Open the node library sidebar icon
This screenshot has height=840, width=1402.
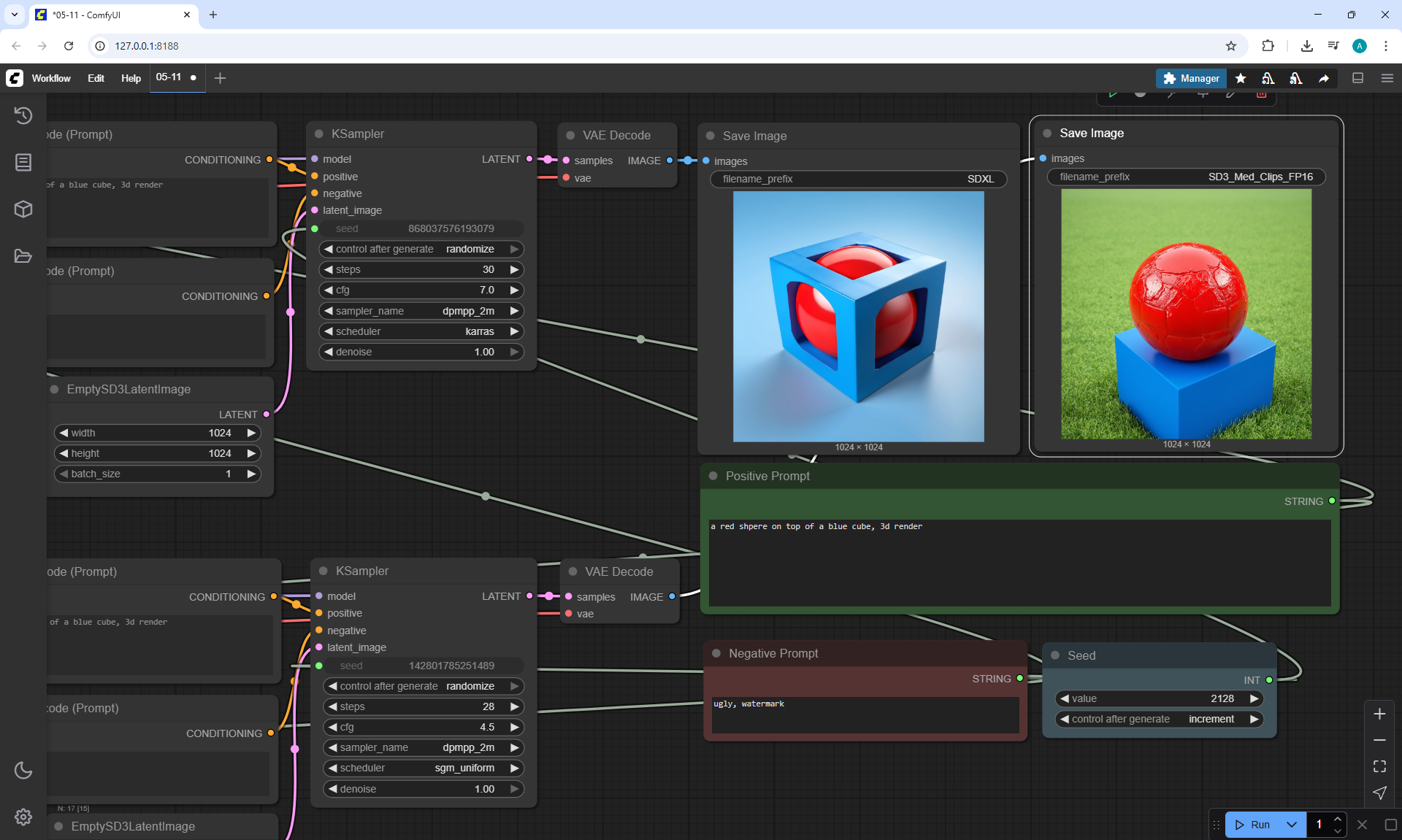(23, 162)
